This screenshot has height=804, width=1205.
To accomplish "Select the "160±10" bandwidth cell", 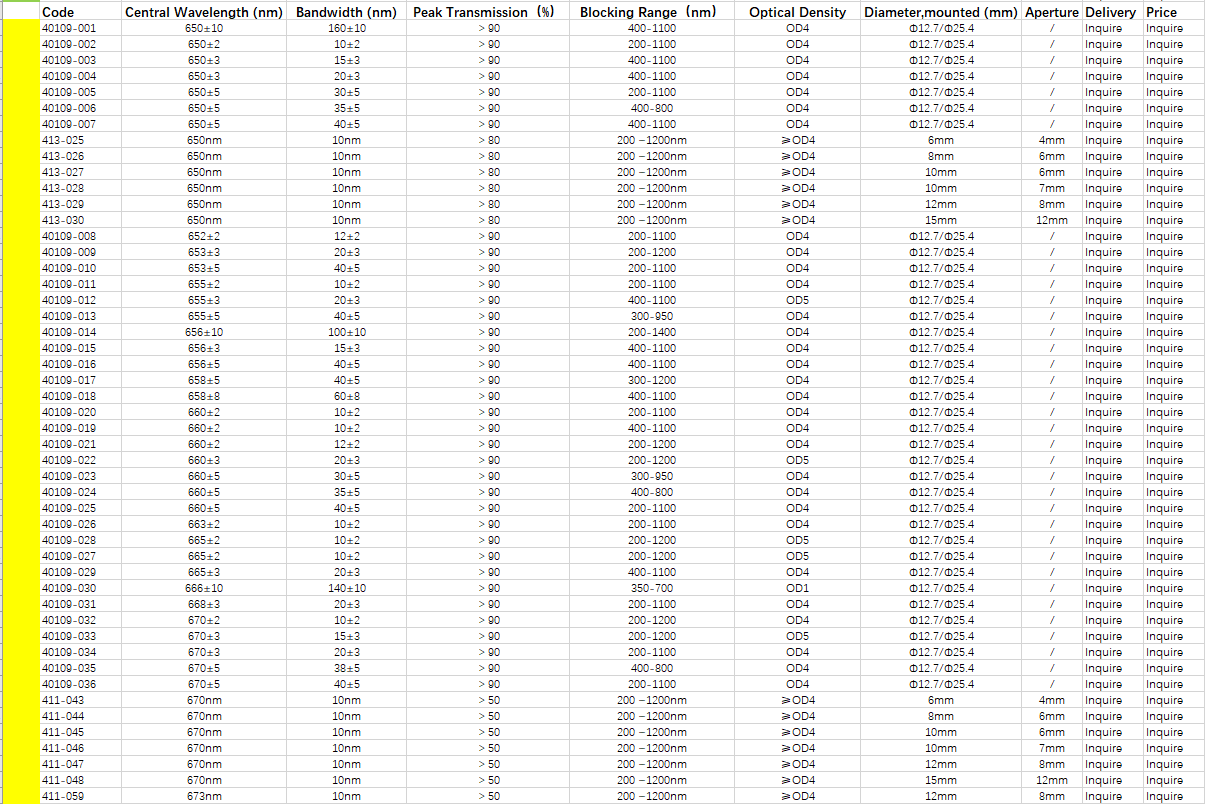I will (x=346, y=28).
